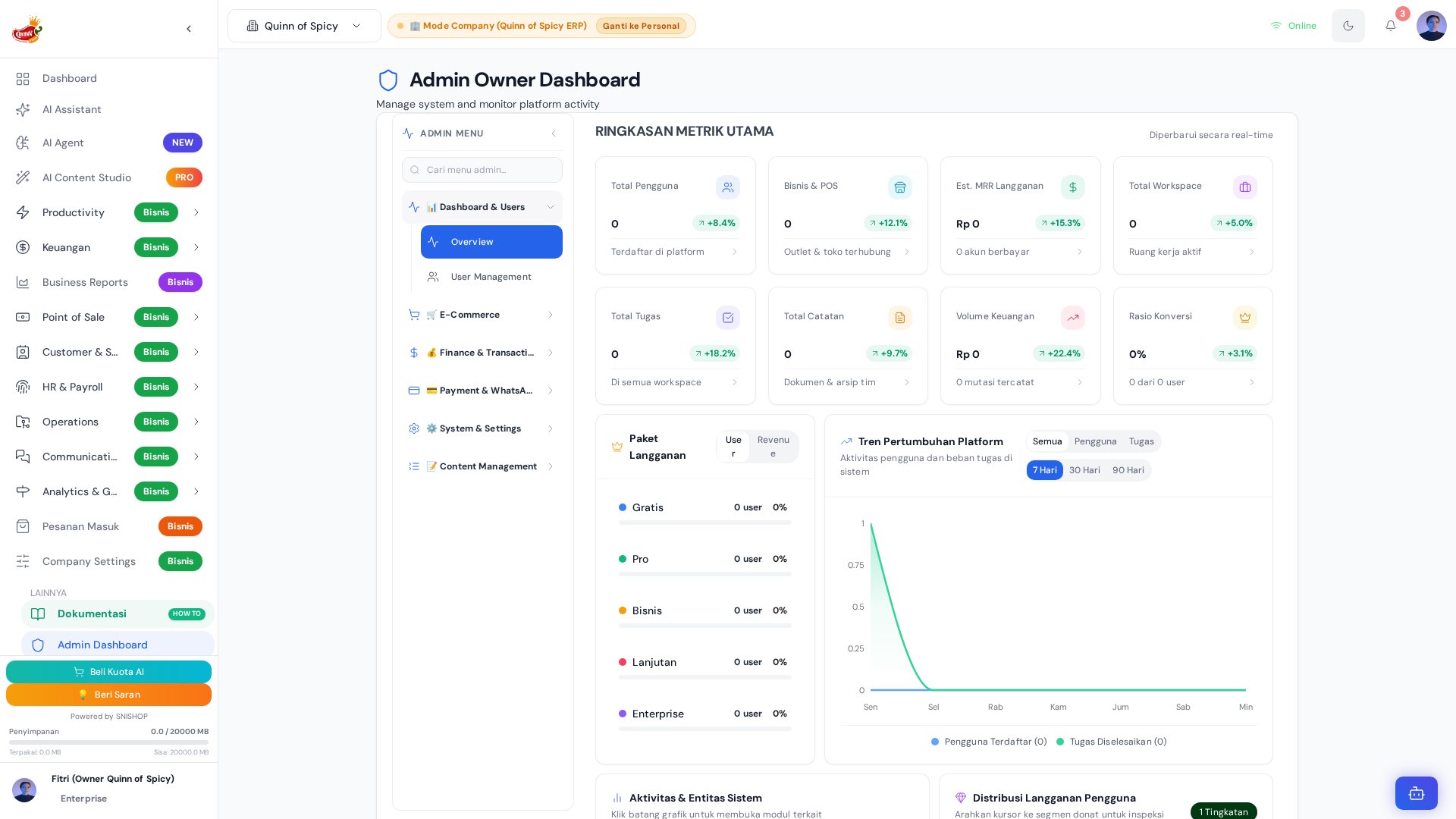This screenshot has width=1456, height=819.
Task: Open user profile avatar in header
Action: click(x=1431, y=26)
